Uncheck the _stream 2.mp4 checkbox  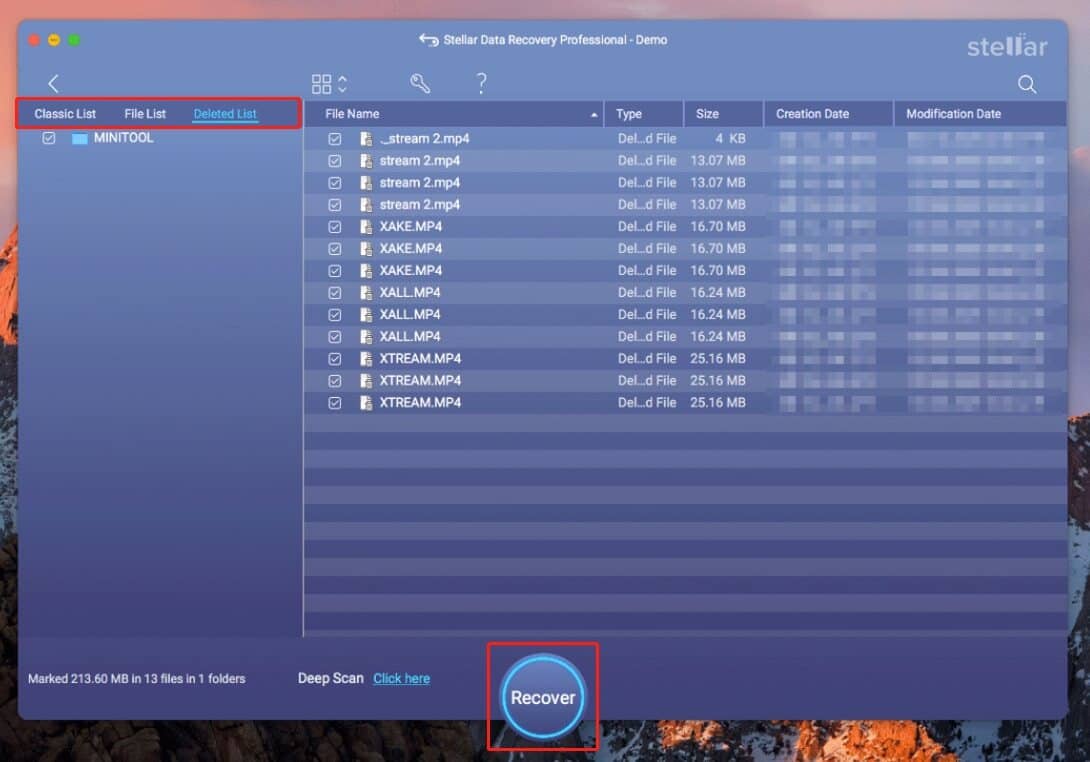[335, 139]
